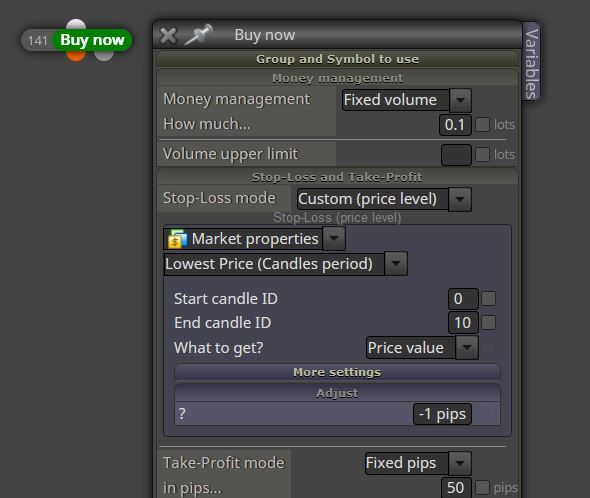Edit the Start candle ID value
590x498 pixels.
463,299
